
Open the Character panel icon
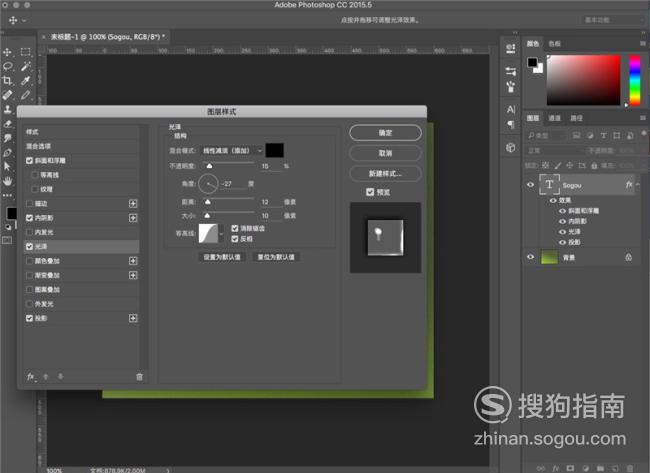tap(511, 109)
